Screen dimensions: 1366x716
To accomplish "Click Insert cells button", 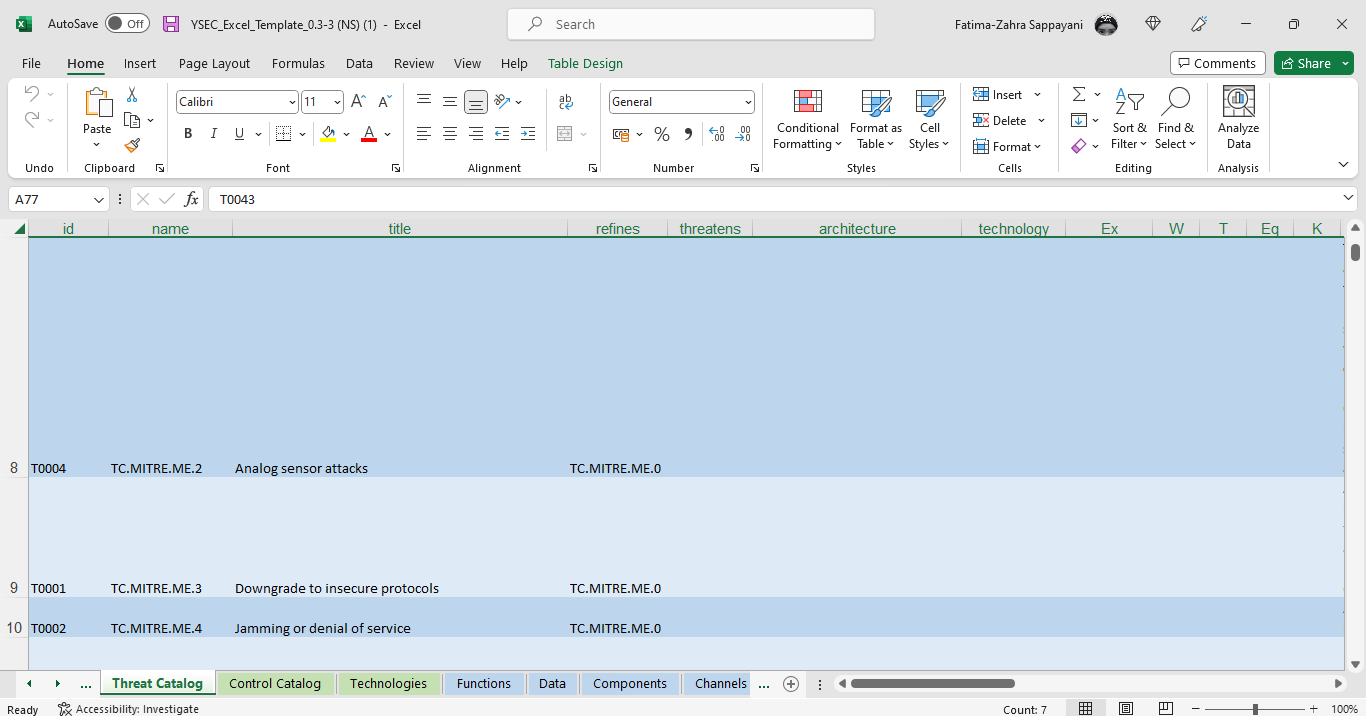I will tap(1008, 94).
